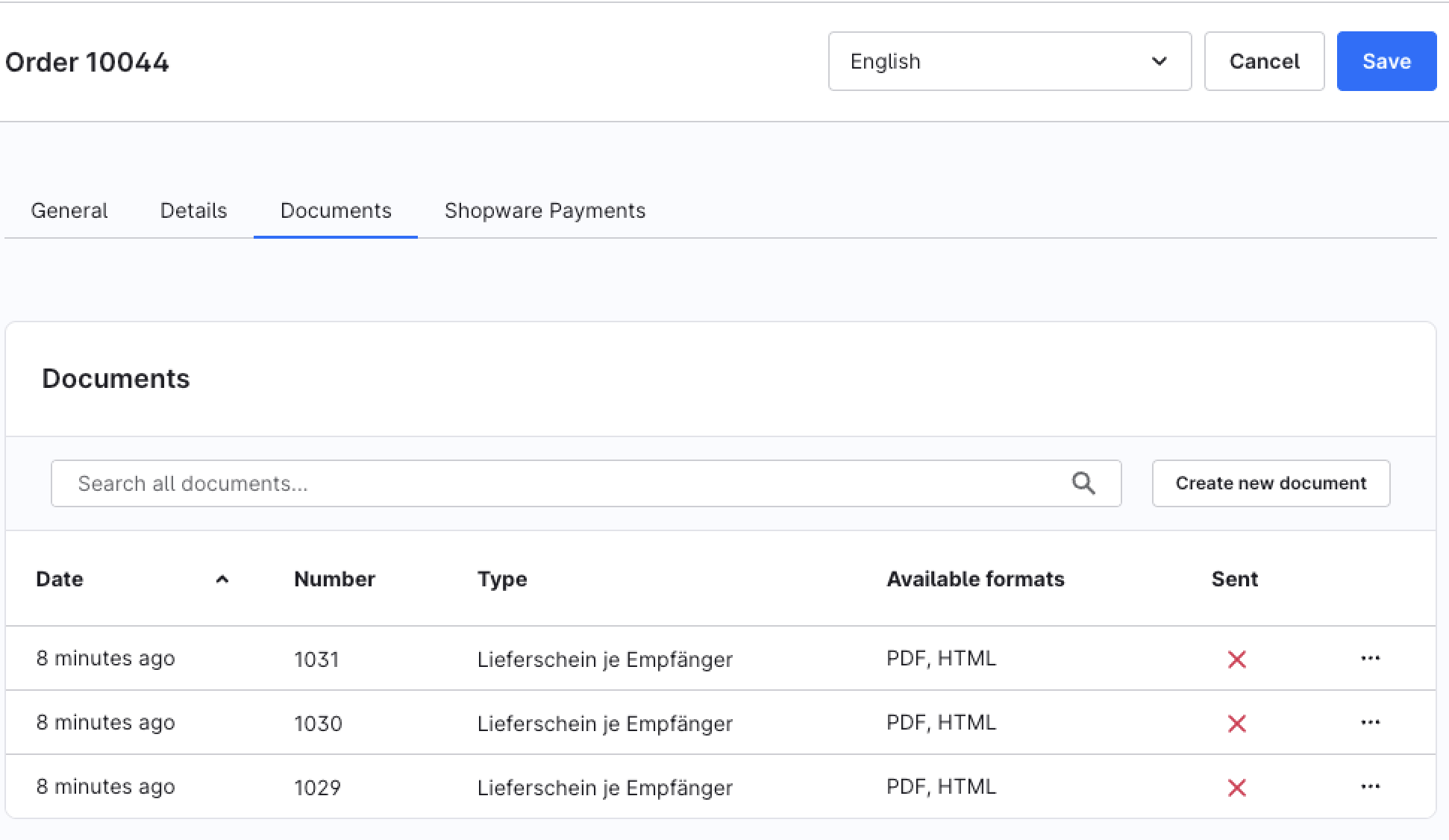Click the search magnifier icon

click(x=1083, y=483)
